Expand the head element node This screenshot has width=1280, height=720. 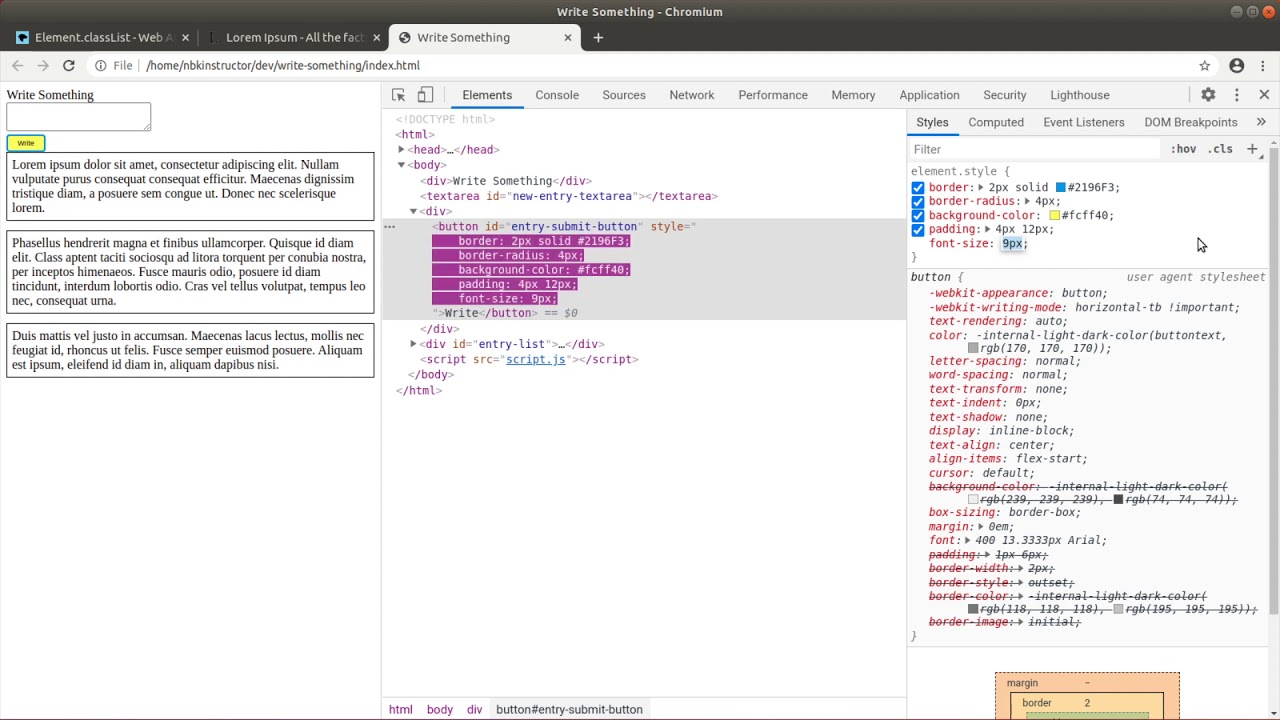pyautogui.click(x=402, y=149)
